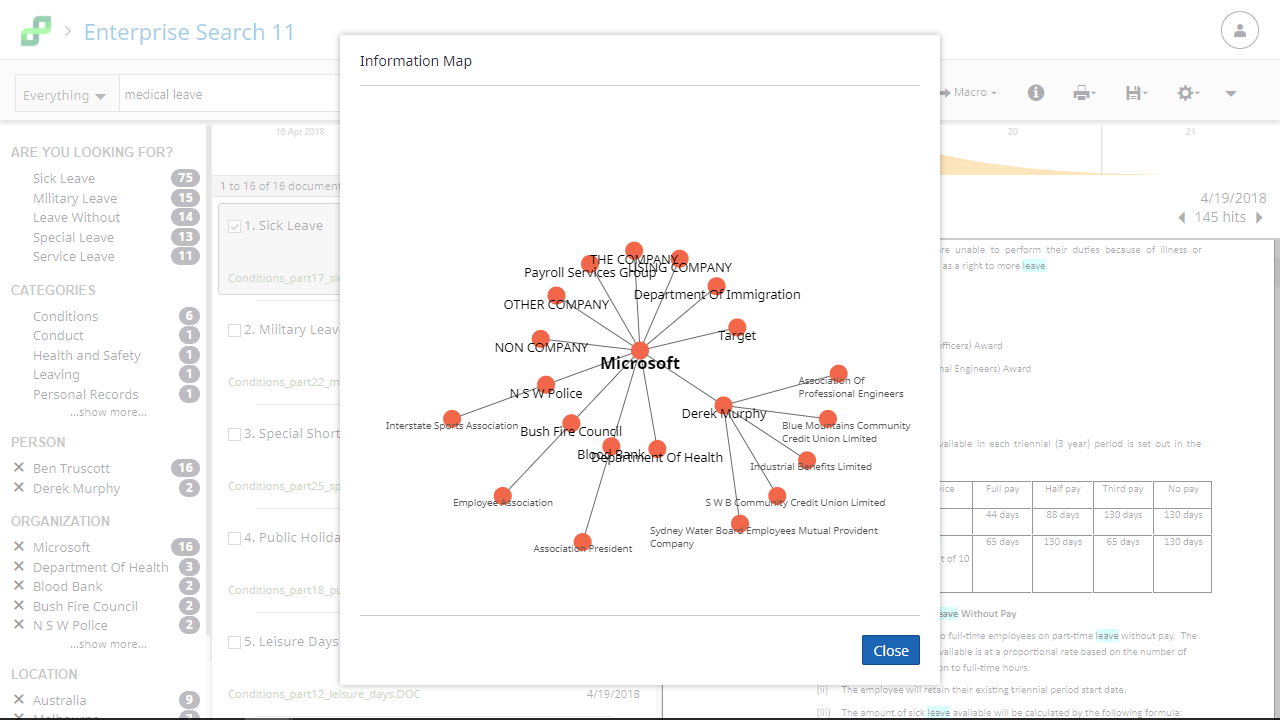This screenshot has height=720, width=1280.
Task: Expand the rightmost toolbar dropdown arrow
Action: click(x=1231, y=94)
